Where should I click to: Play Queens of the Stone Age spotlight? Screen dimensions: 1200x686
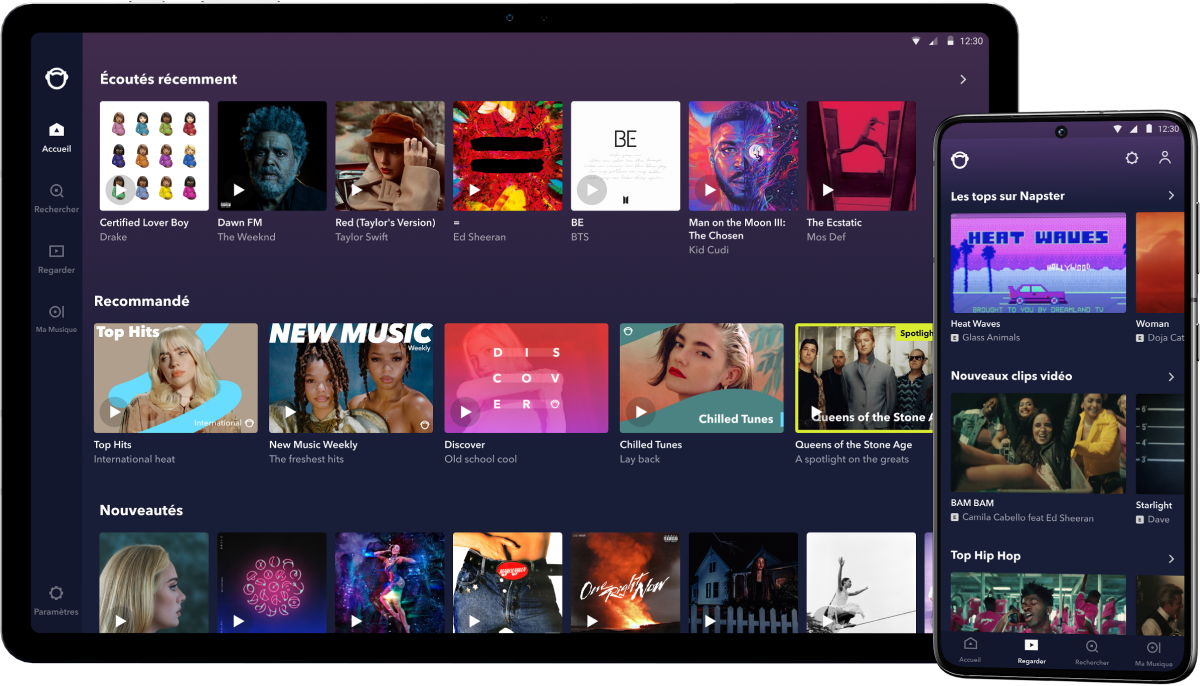[816, 411]
